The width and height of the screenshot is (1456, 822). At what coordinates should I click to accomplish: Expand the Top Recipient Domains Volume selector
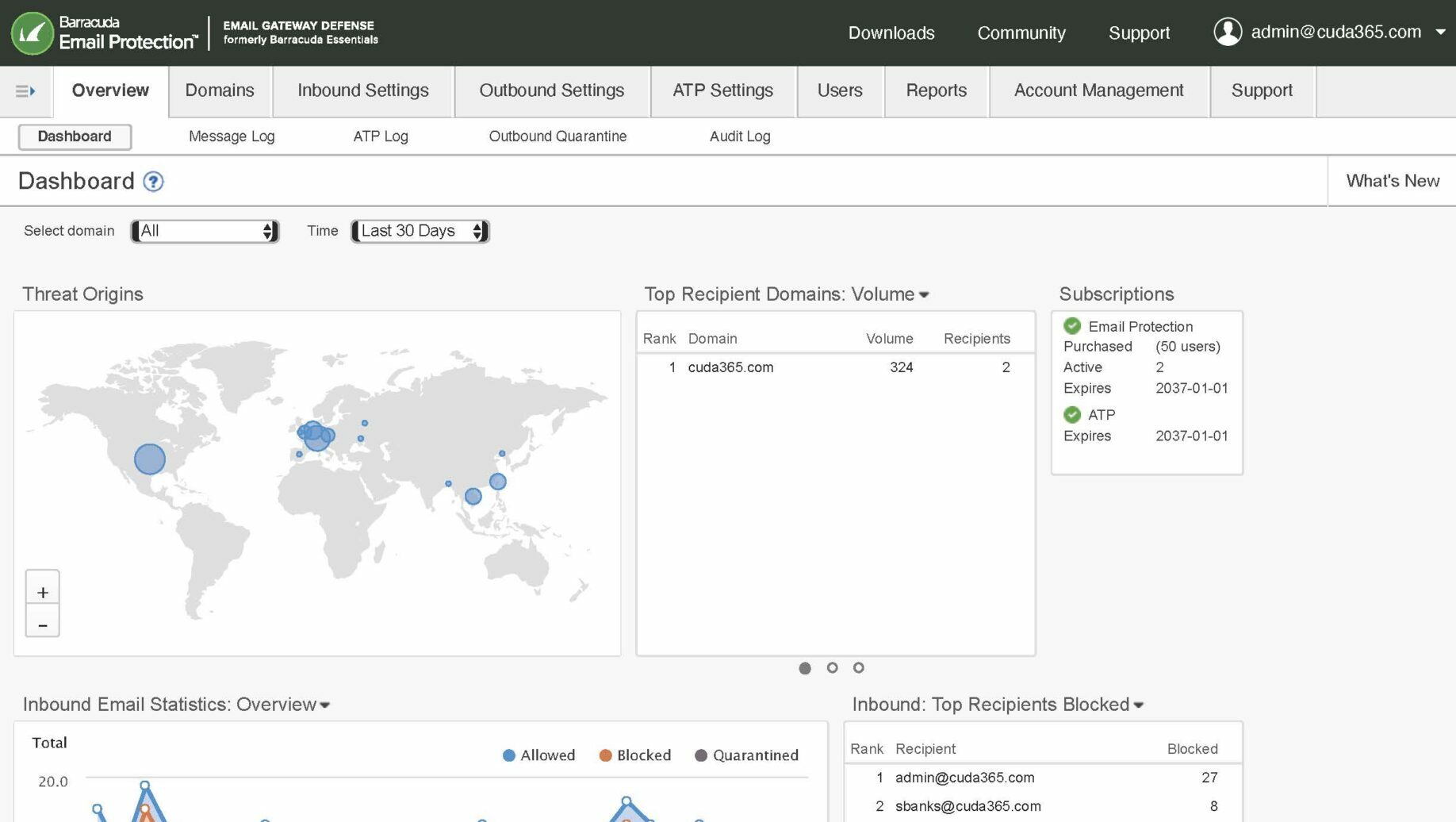pos(924,294)
